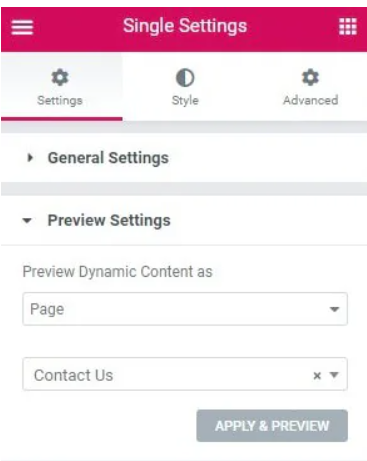Click the Preview Dynamic Content as label
367x461 pixels.
[x=117, y=272]
